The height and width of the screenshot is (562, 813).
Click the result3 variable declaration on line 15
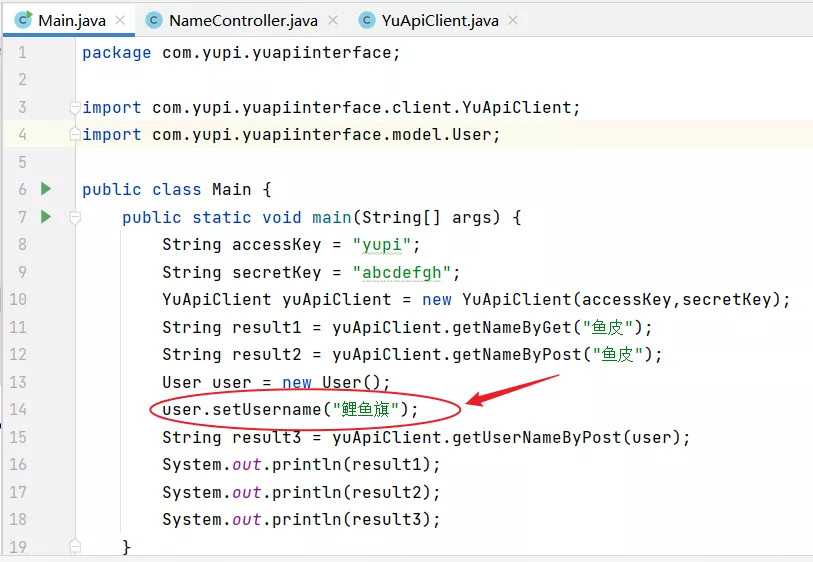[267, 437]
